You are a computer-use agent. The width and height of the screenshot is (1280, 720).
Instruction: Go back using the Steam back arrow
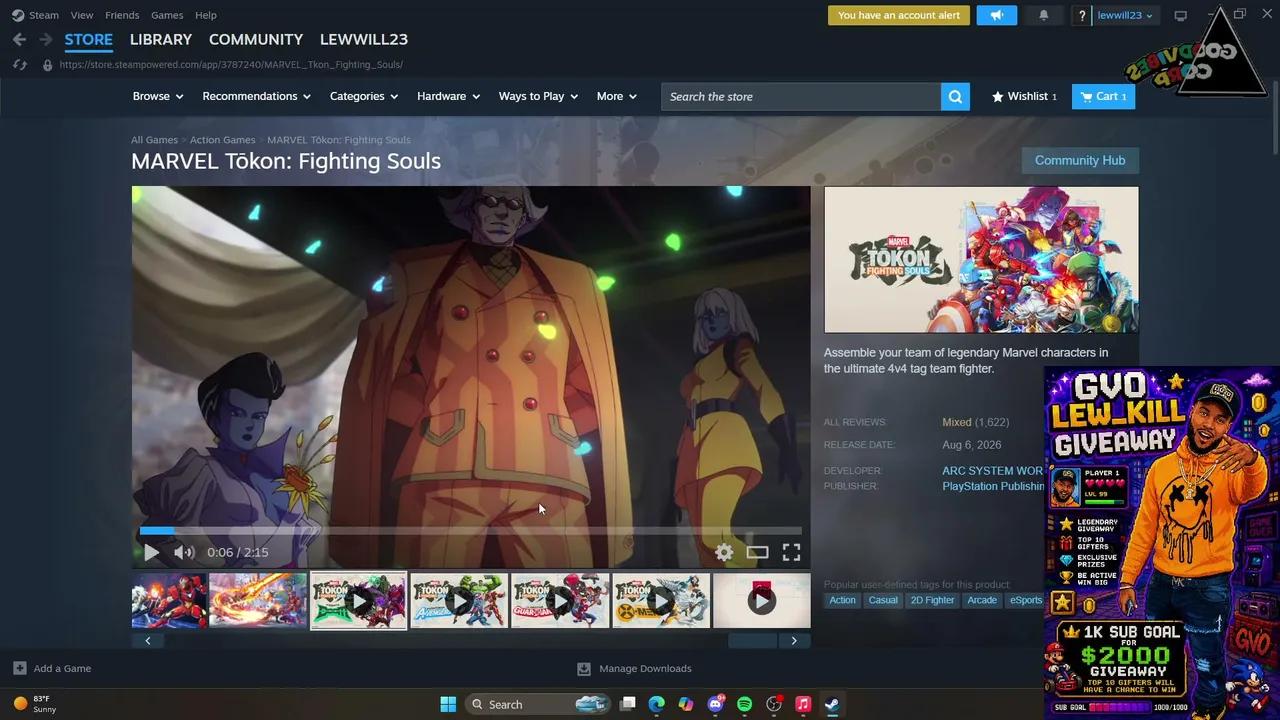[x=19, y=39]
